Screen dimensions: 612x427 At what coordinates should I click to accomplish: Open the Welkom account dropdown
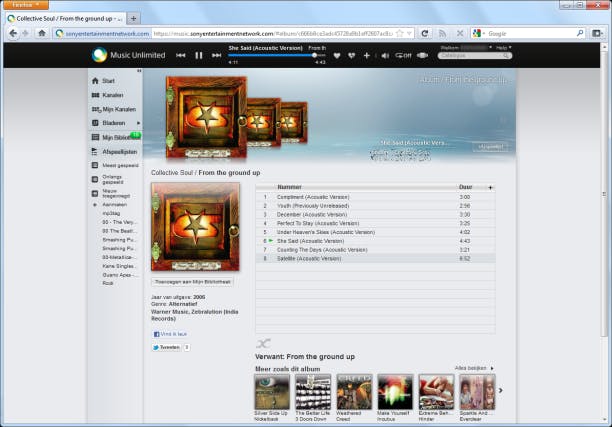[x=466, y=48]
